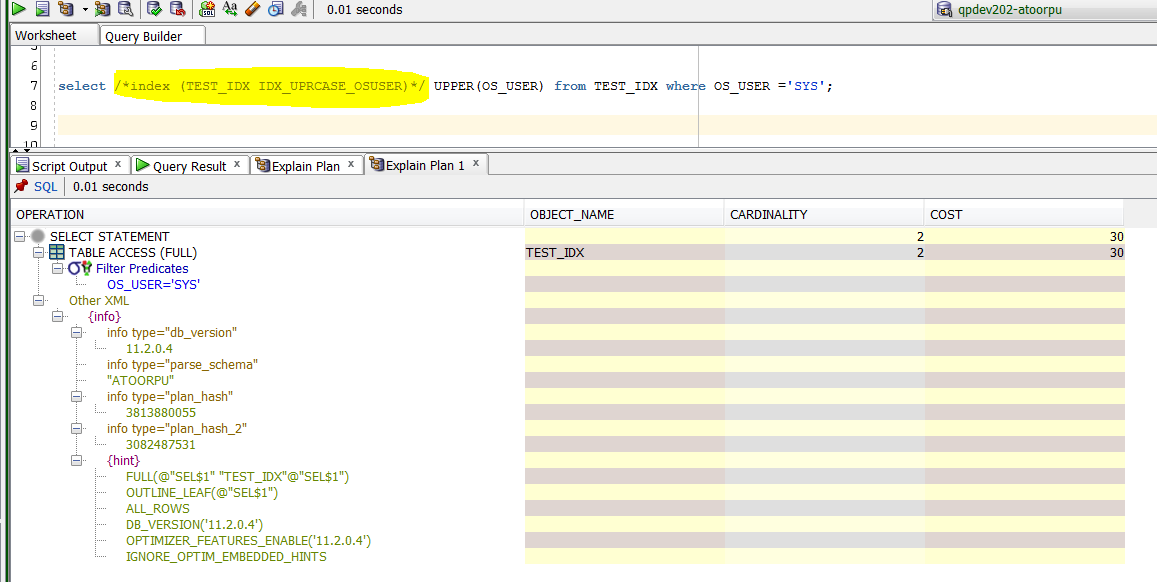The width and height of the screenshot is (1157, 582).
Task: Collapse the {hint} node
Action: point(76,460)
